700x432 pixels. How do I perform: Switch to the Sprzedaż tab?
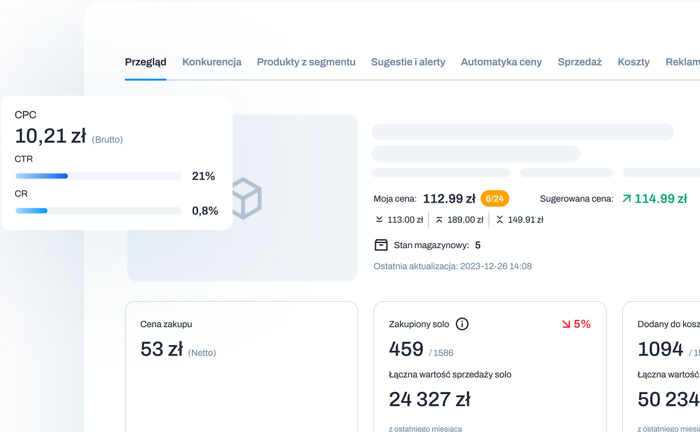pos(579,62)
